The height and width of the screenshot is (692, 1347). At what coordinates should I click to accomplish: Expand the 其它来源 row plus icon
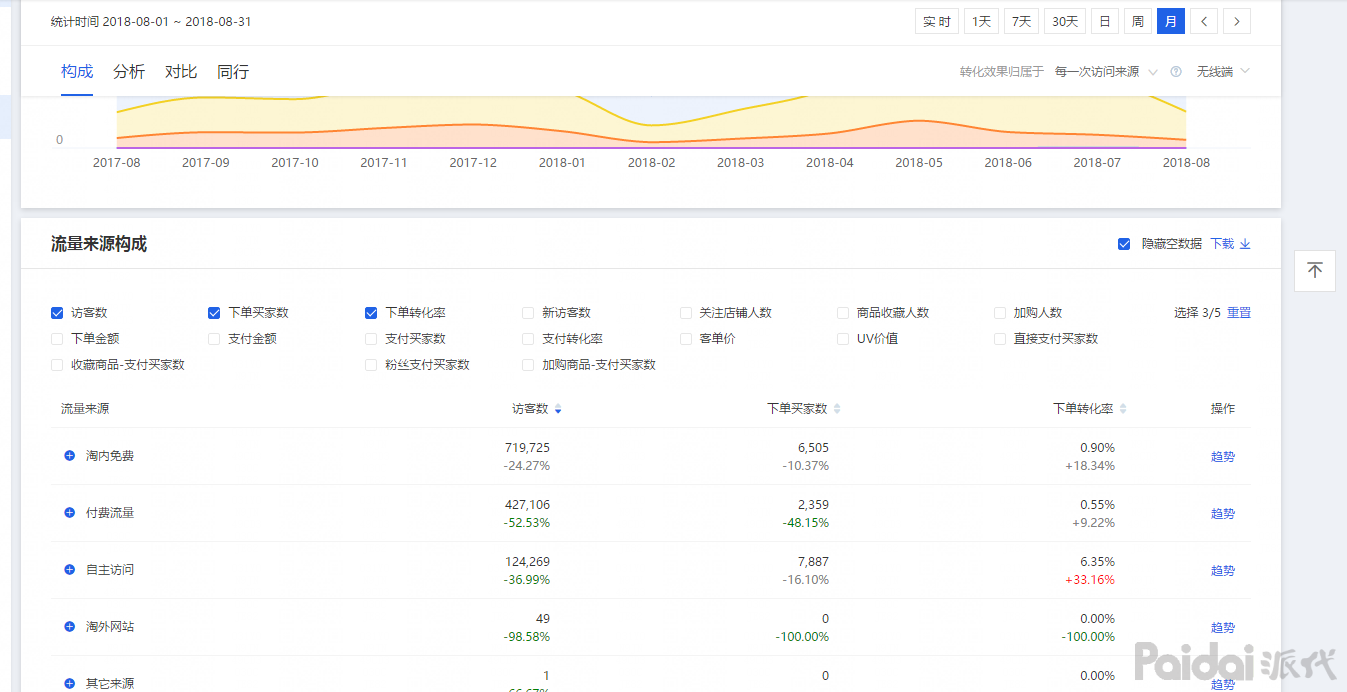tap(69, 683)
